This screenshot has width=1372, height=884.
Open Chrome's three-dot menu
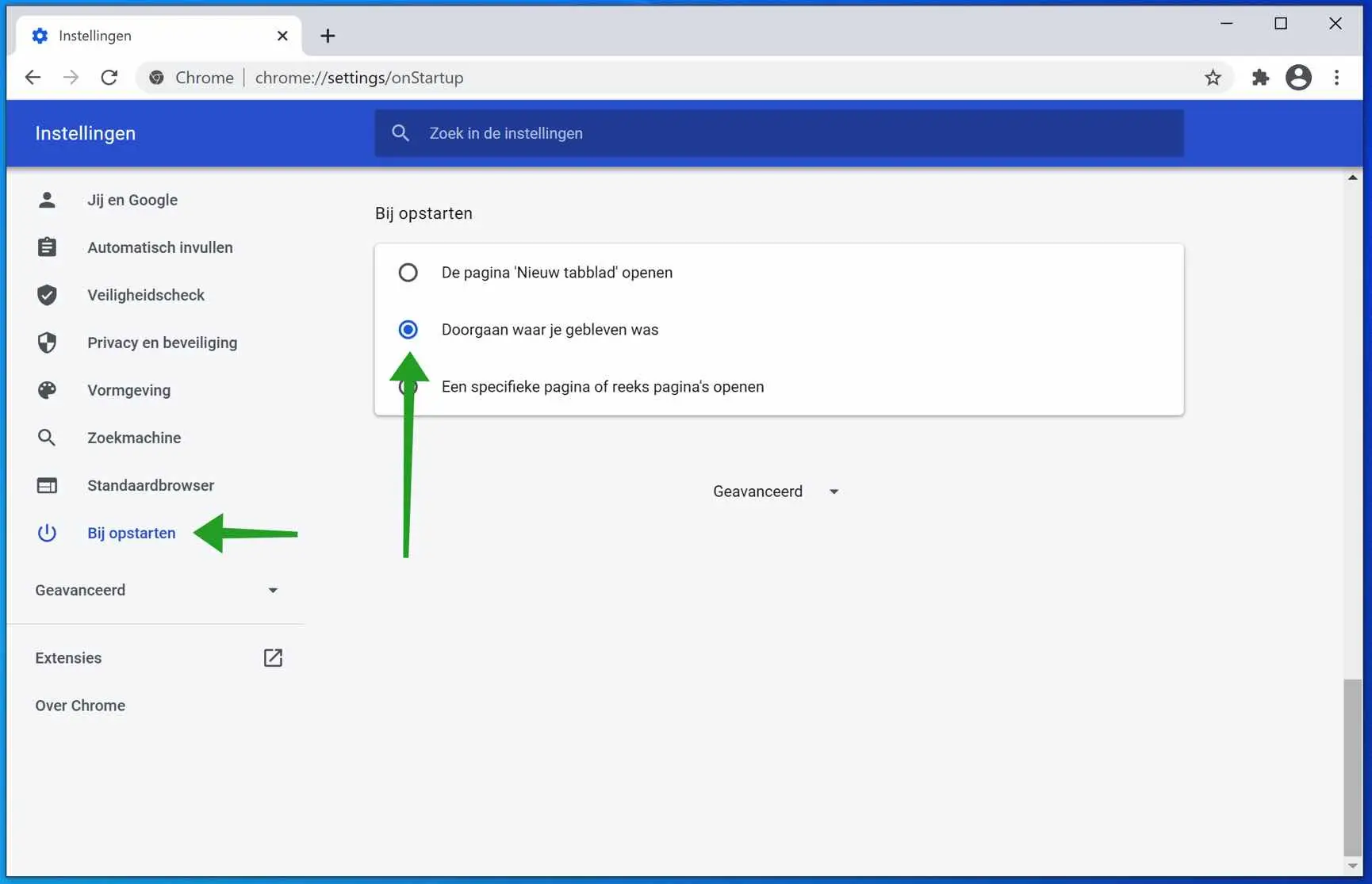[1336, 77]
